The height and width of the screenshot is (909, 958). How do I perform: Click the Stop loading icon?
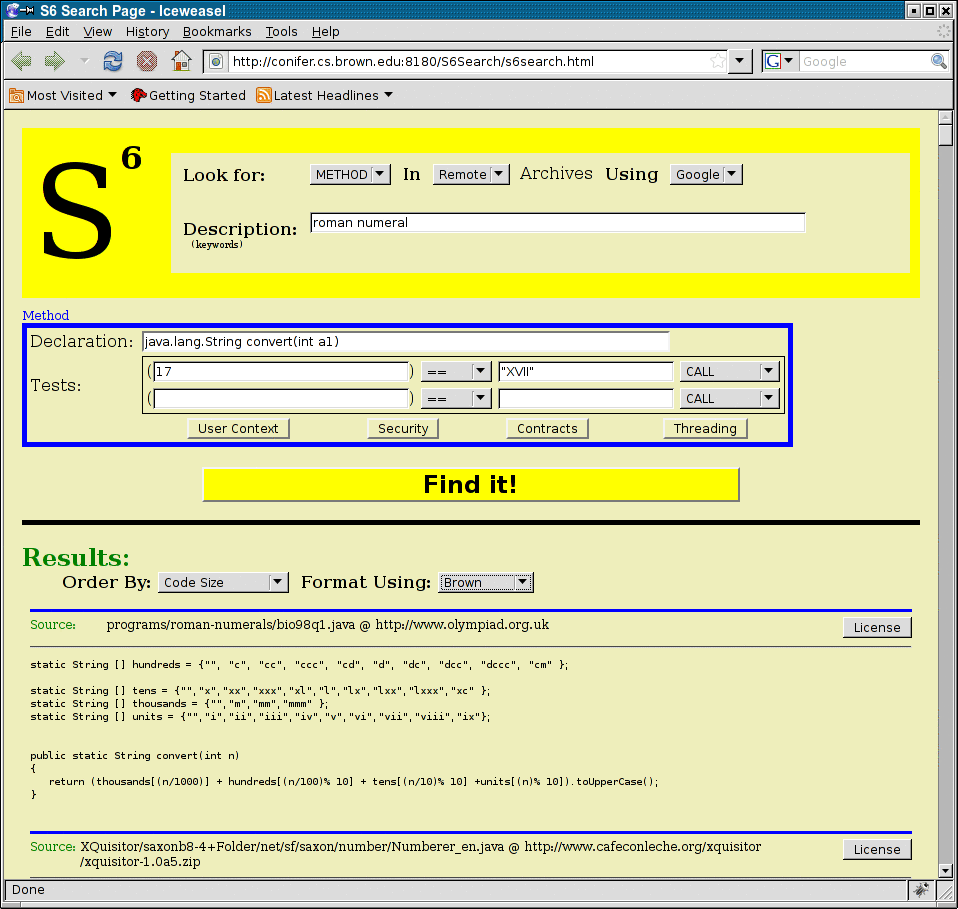[x=146, y=61]
